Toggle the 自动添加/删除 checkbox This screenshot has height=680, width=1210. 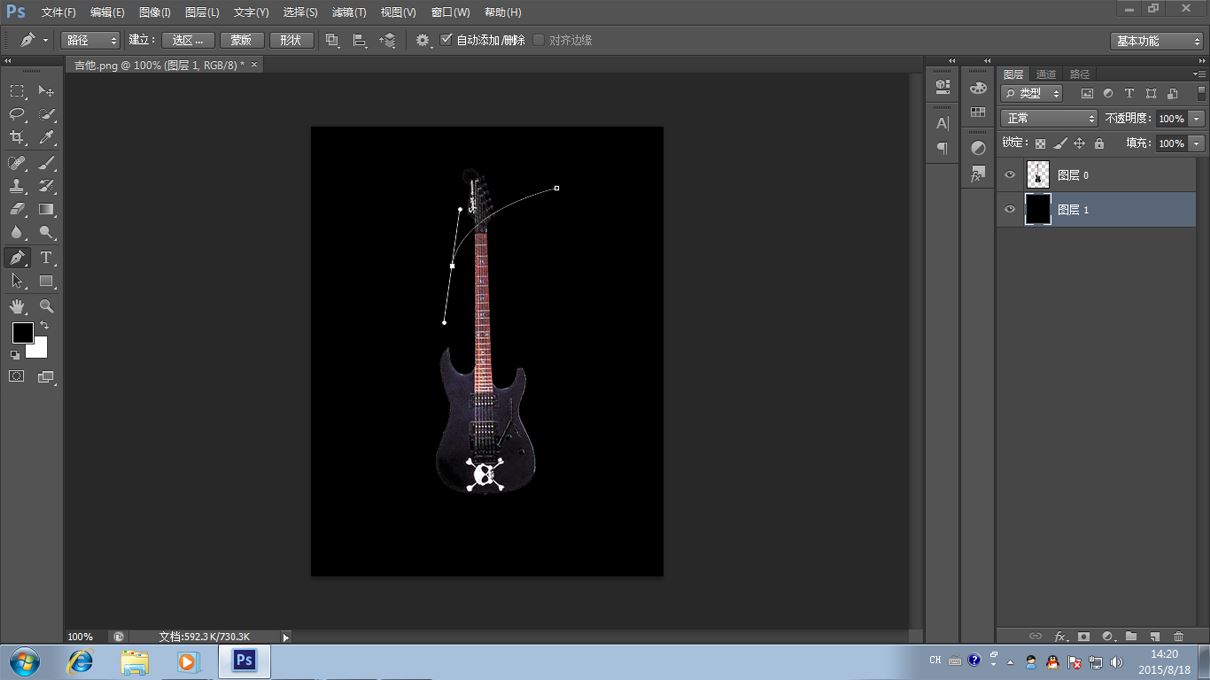446,40
